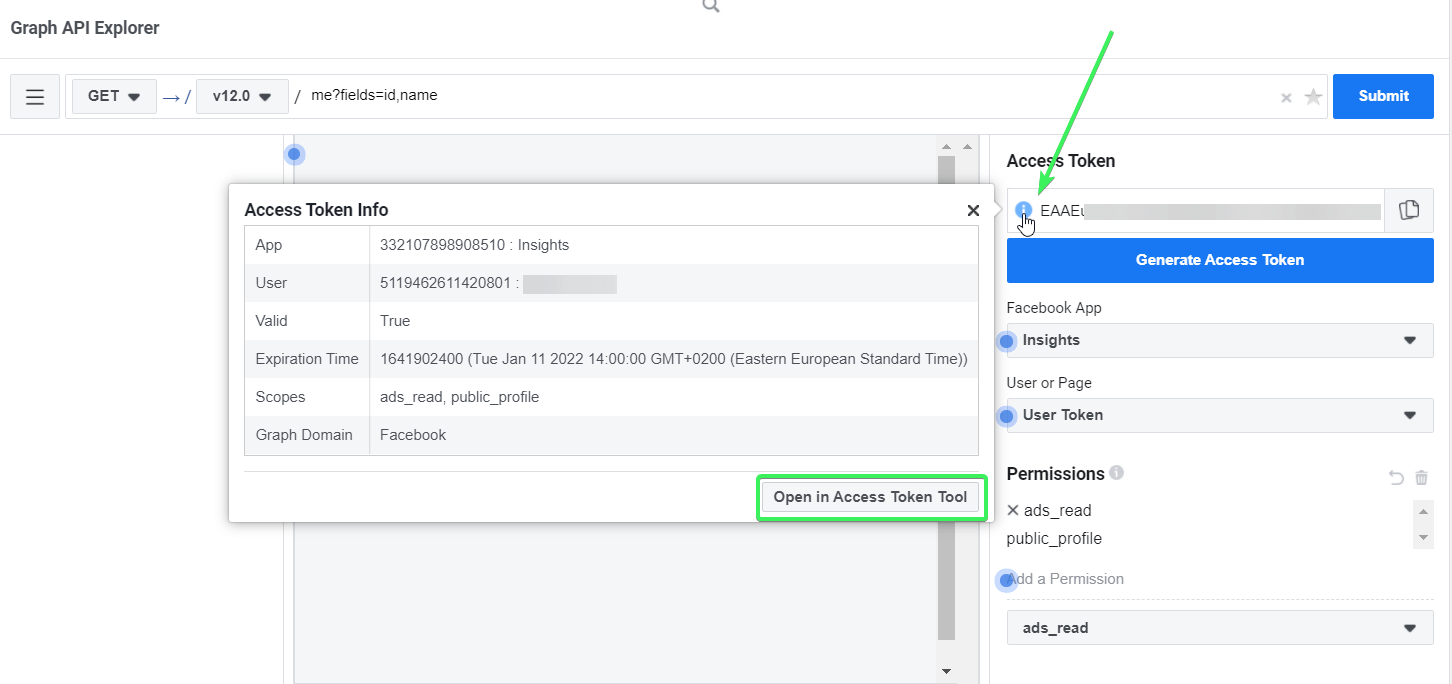
Task: Click the undo arrow beside Permissions
Action: pos(1396,477)
